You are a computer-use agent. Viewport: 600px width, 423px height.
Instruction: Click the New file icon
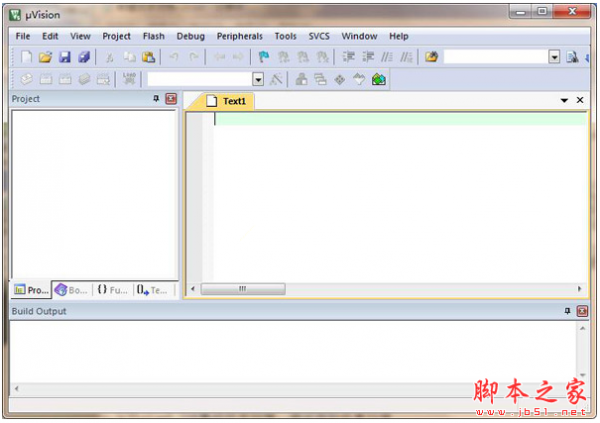click(x=26, y=58)
